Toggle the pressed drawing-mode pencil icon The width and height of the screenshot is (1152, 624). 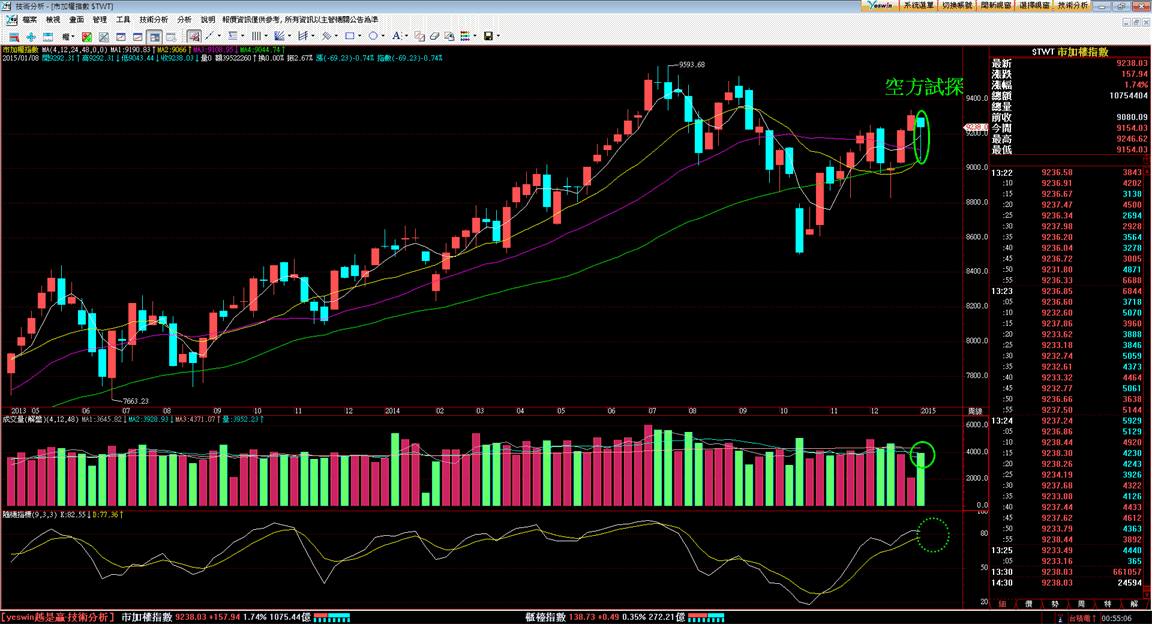194,36
